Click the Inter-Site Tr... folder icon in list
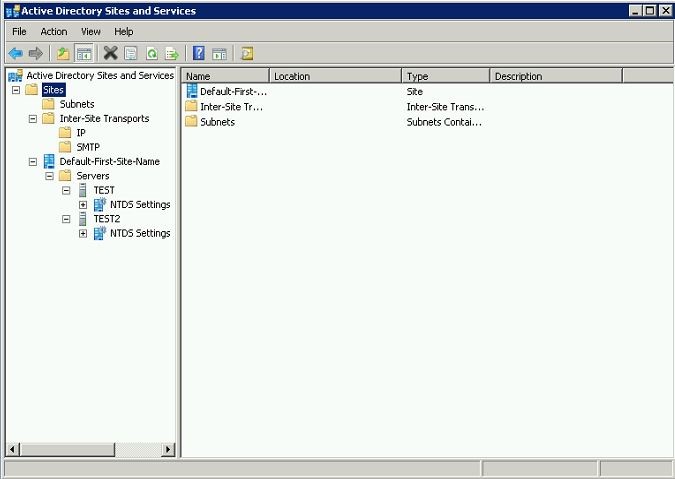This screenshot has width=675, height=479. point(191,106)
